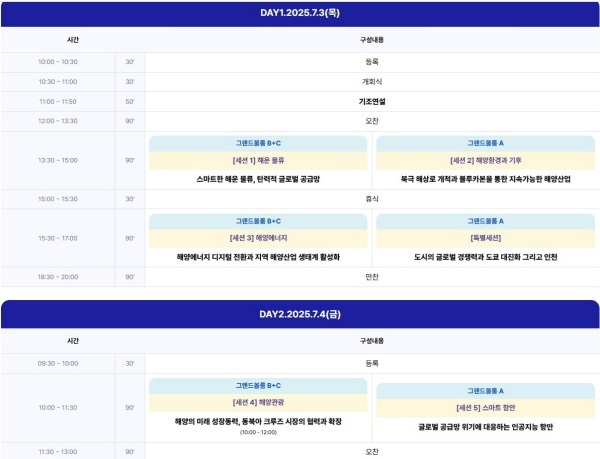Click the 그랜드볼룸 A label above 세션 5
The height and width of the screenshot is (459, 600).
click(x=485, y=390)
